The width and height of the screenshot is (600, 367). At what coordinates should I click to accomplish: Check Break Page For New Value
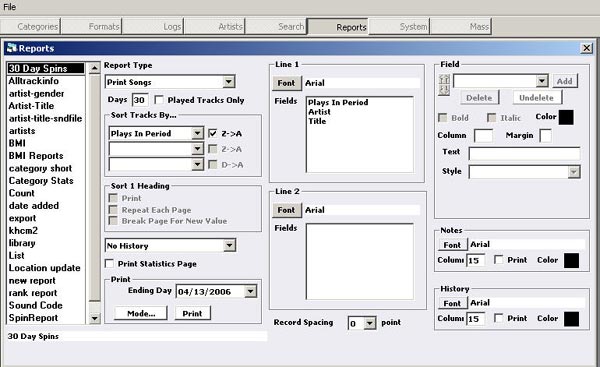(x=113, y=220)
